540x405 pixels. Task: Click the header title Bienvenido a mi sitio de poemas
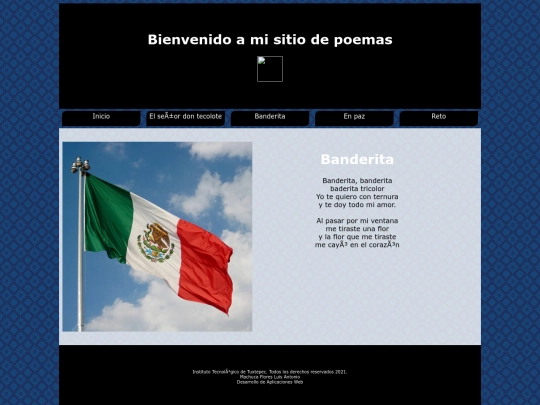270,40
